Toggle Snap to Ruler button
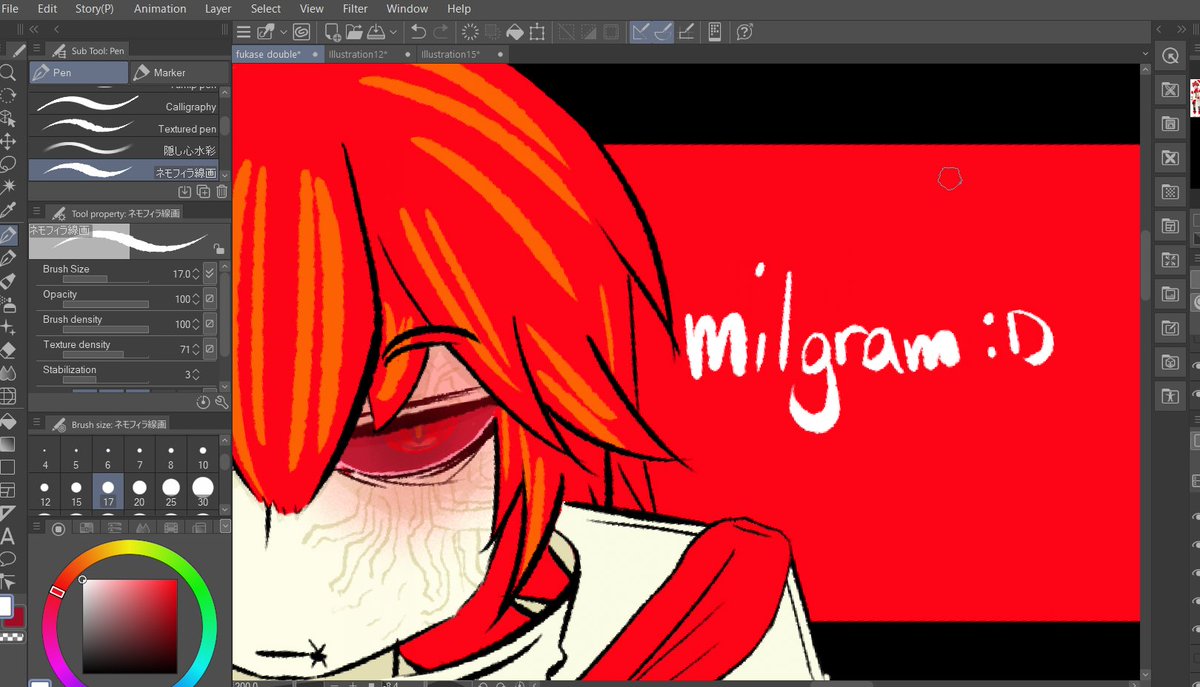 coord(641,32)
